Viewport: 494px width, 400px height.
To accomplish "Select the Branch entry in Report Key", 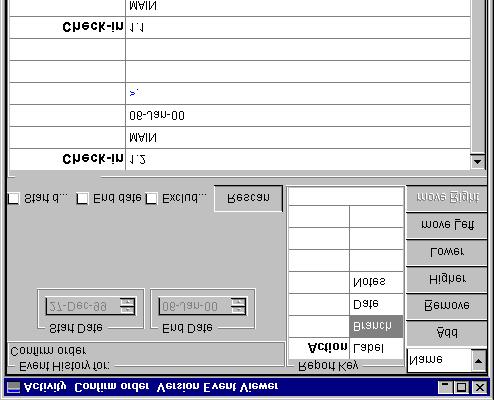I will (x=376, y=326).
